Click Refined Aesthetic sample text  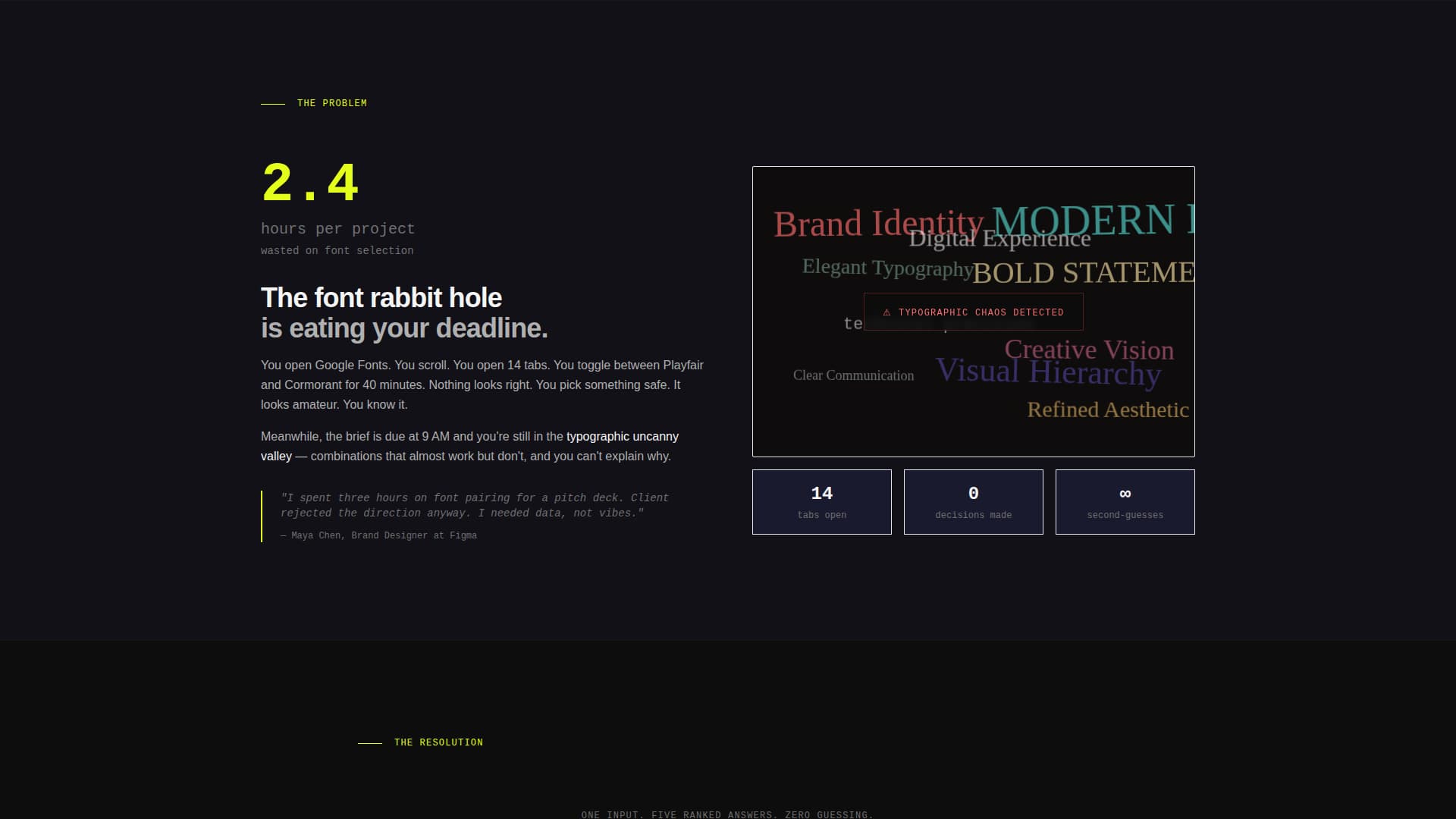1108,409
